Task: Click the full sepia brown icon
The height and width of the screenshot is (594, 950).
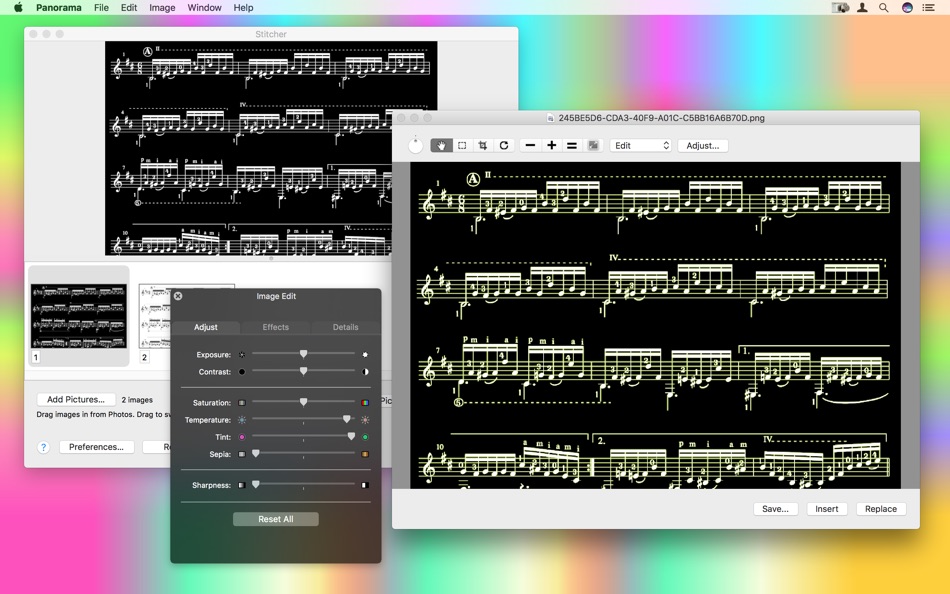Action: 365,454
